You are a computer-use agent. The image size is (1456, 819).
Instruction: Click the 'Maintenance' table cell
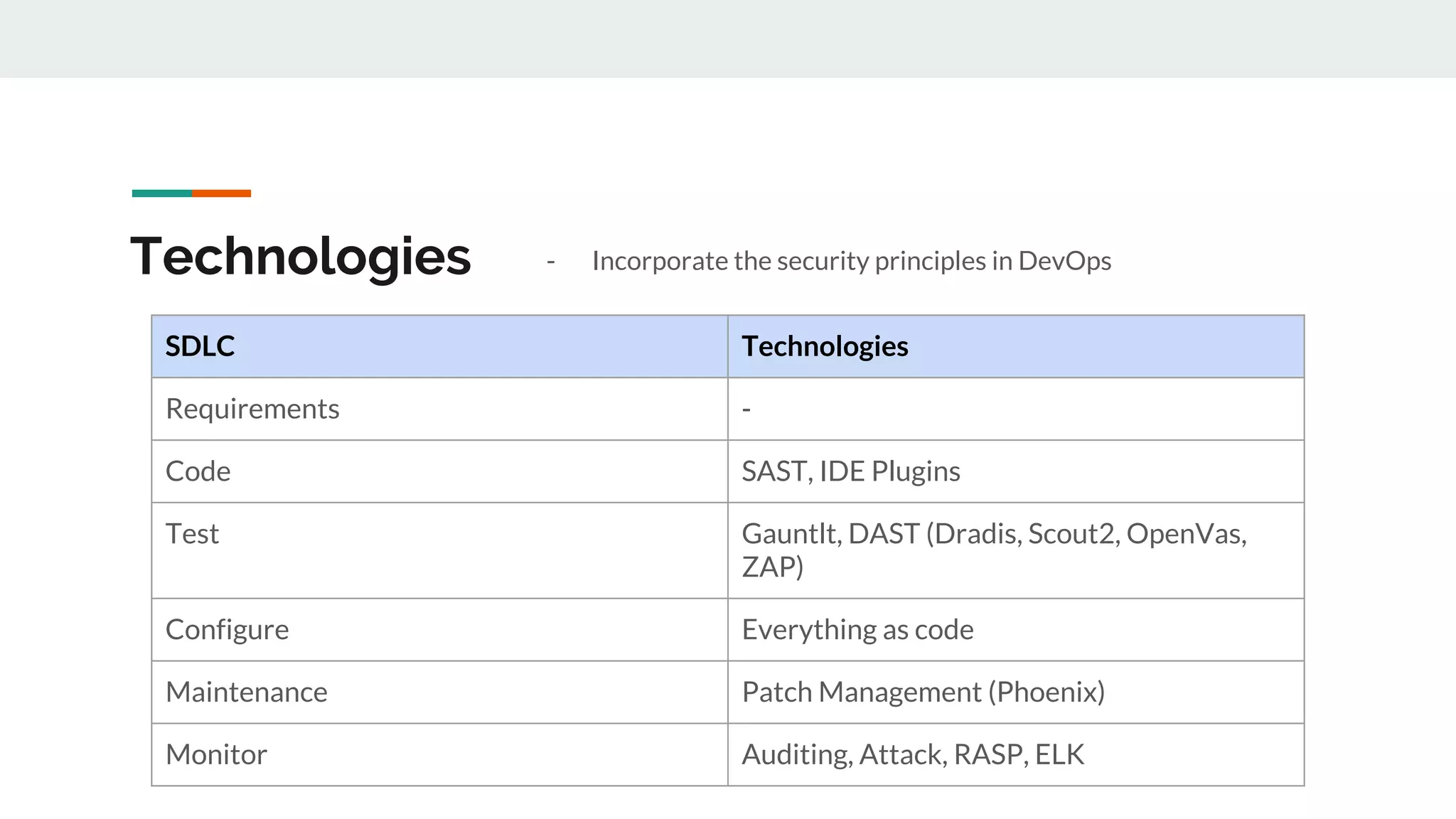pos(440,692)
